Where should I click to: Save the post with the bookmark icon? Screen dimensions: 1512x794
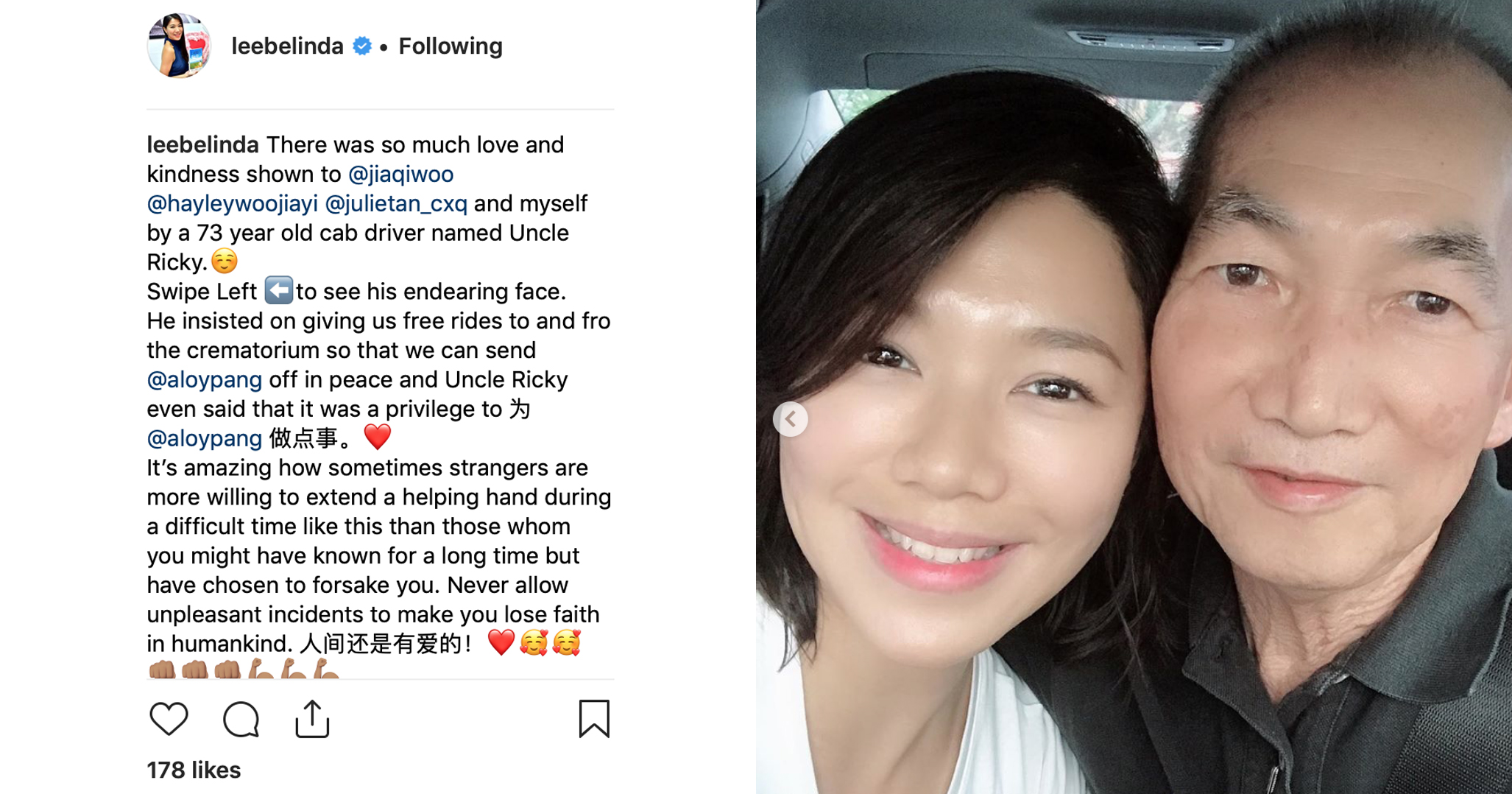(x=594, y=718)
